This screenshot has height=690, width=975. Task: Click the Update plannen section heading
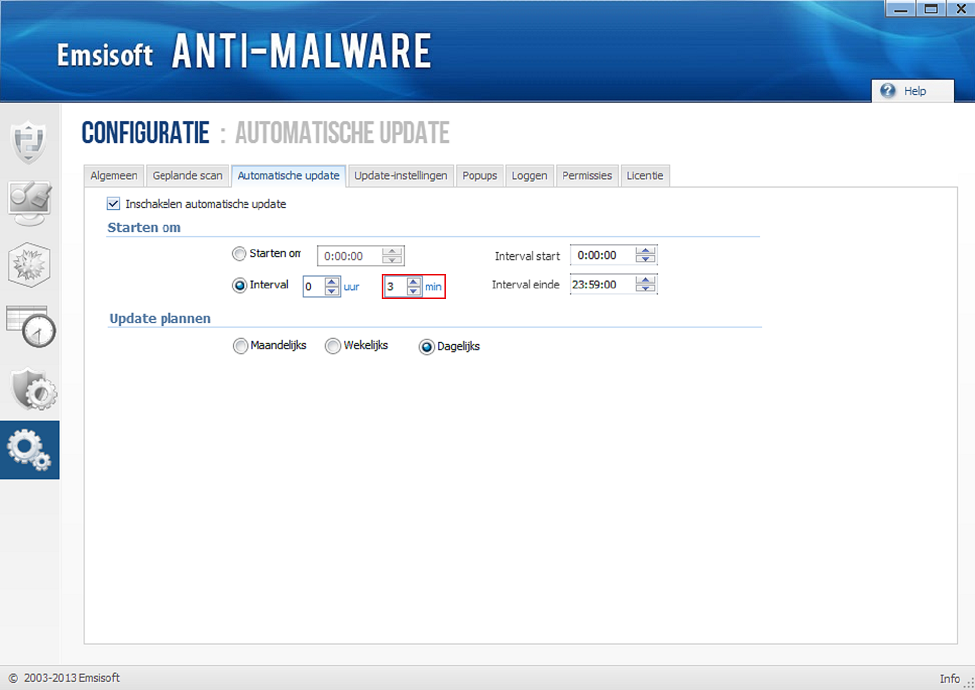point(160,318)
